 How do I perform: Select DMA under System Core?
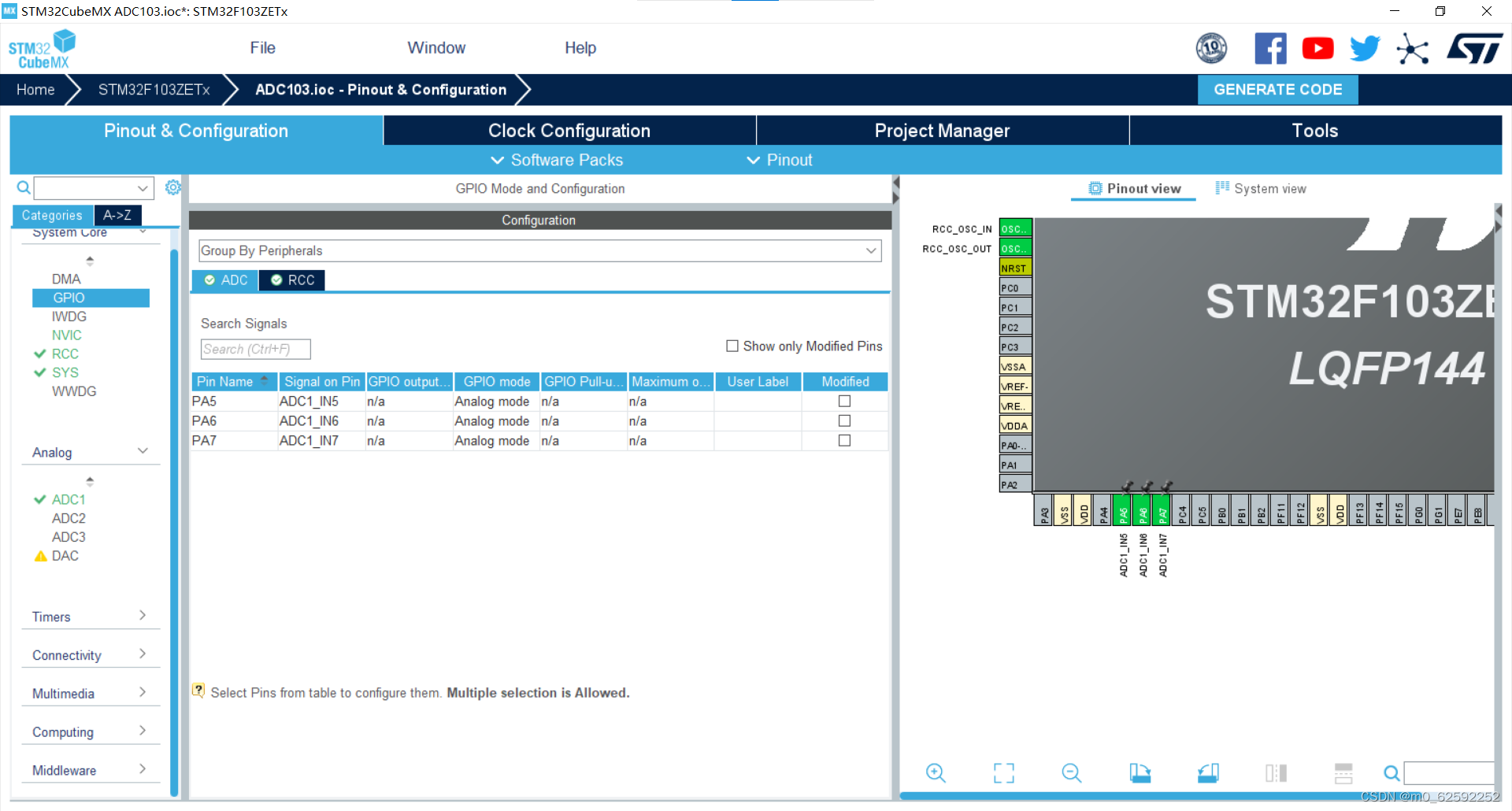click(x=66, y=279)
